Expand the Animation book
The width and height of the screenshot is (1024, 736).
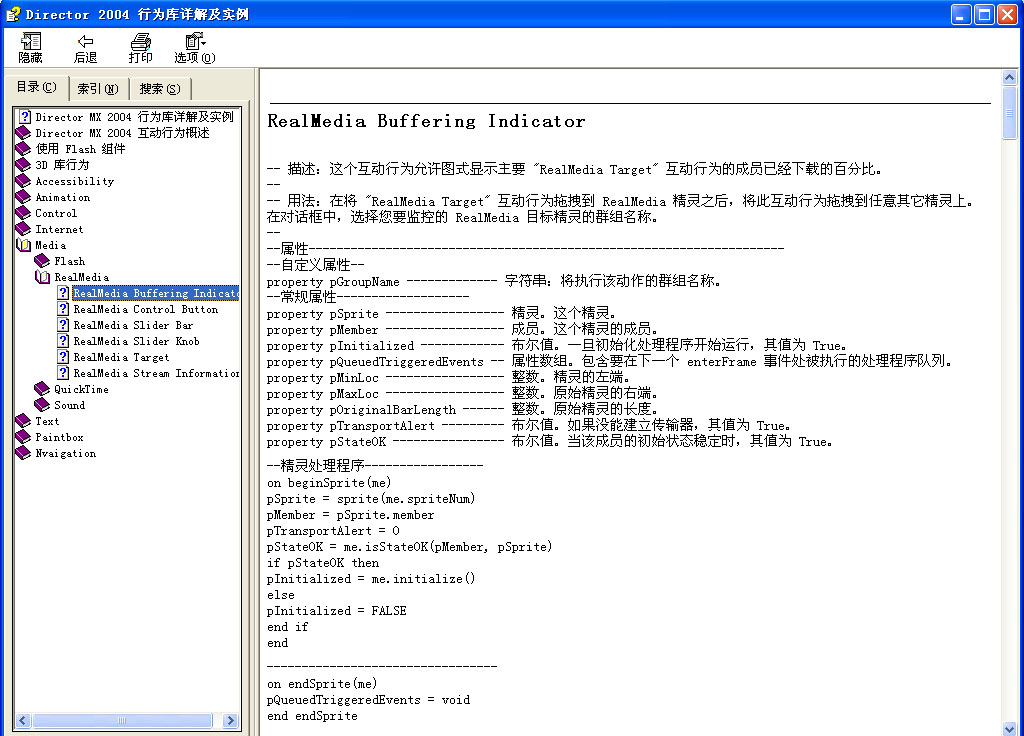pos(63,197)
